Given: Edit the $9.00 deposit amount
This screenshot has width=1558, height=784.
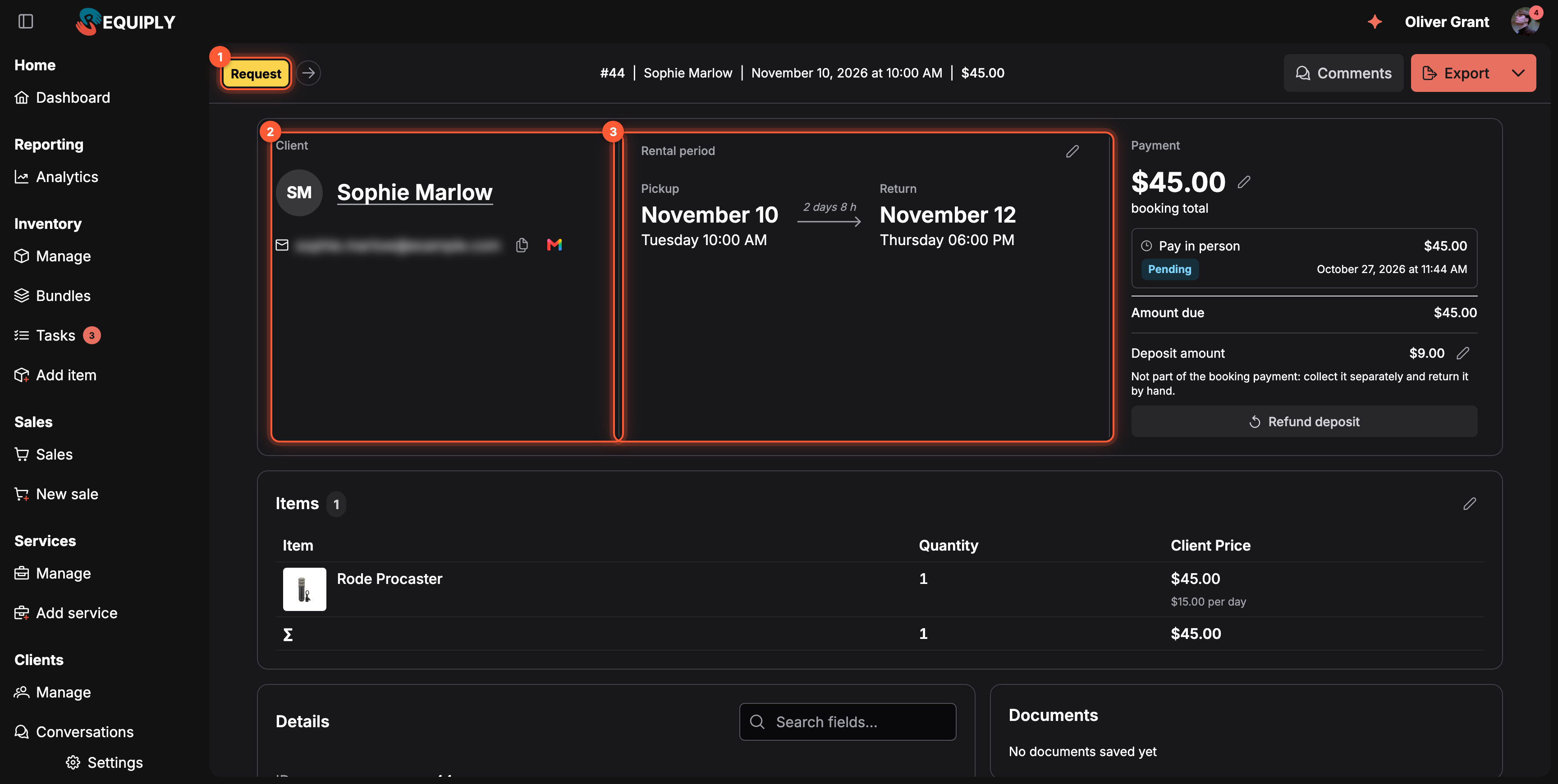Looking at the screenshot, I should click(x=1463, y=353).
